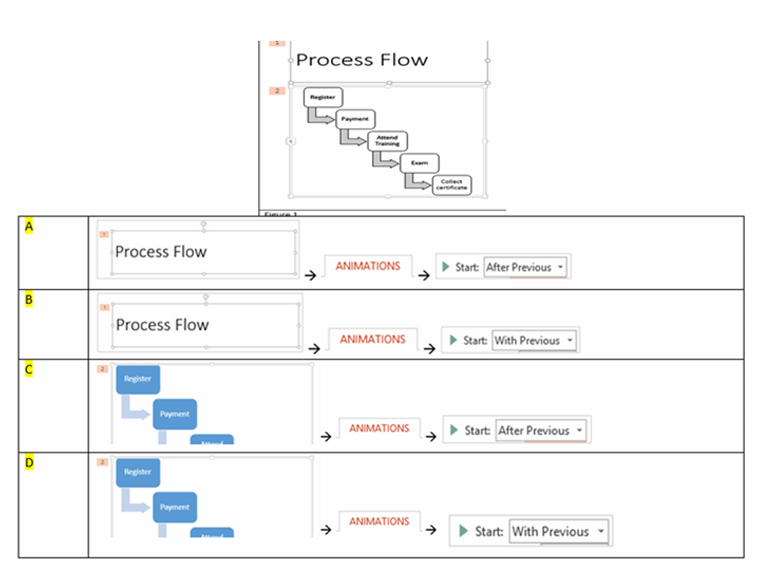This screenshot has width=766, height=571.
Task: Open the With Previous dropdown in row B
Action: coord(570,340)
